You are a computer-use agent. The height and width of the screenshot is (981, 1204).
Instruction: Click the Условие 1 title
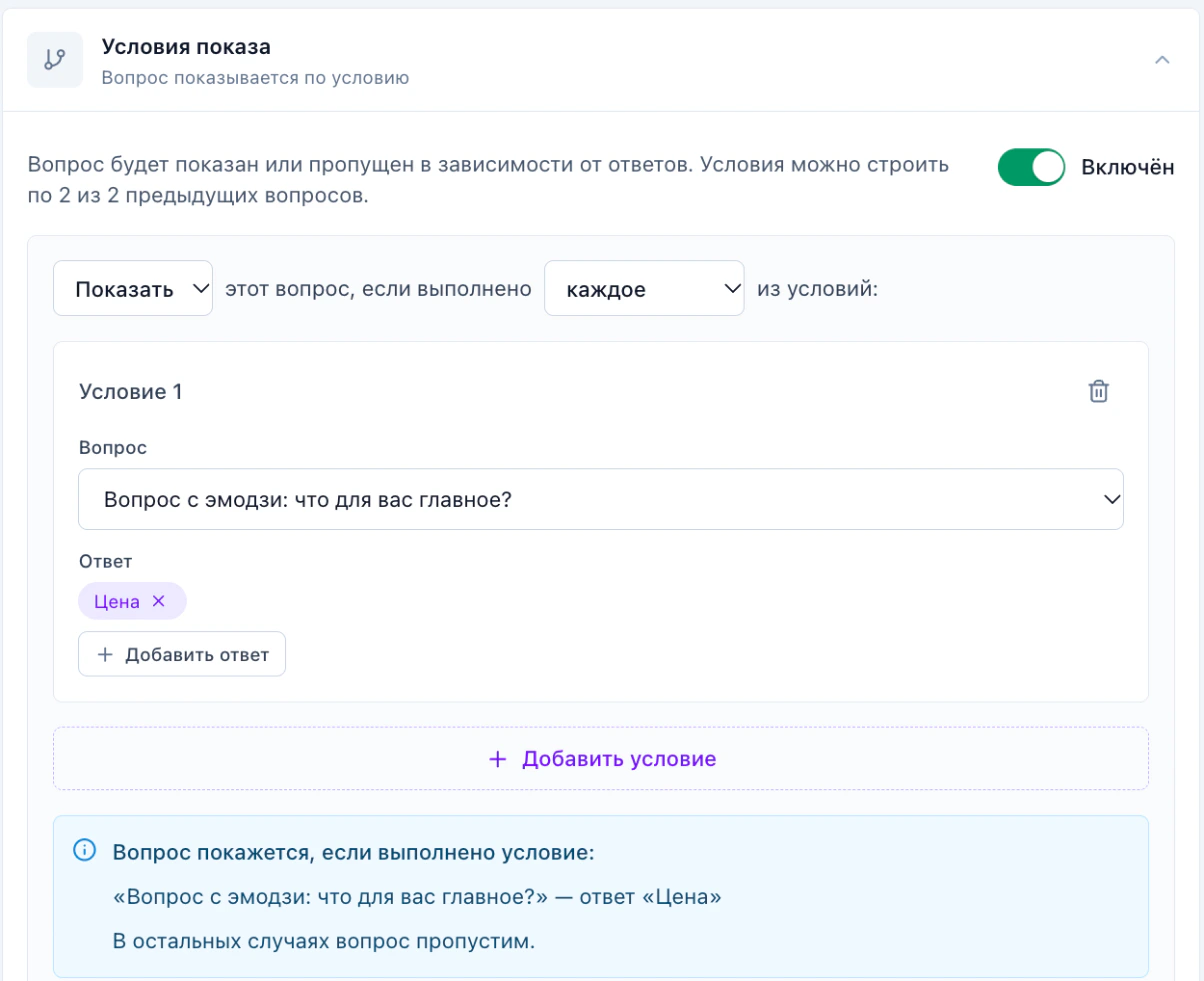click(x=131, y=392)
